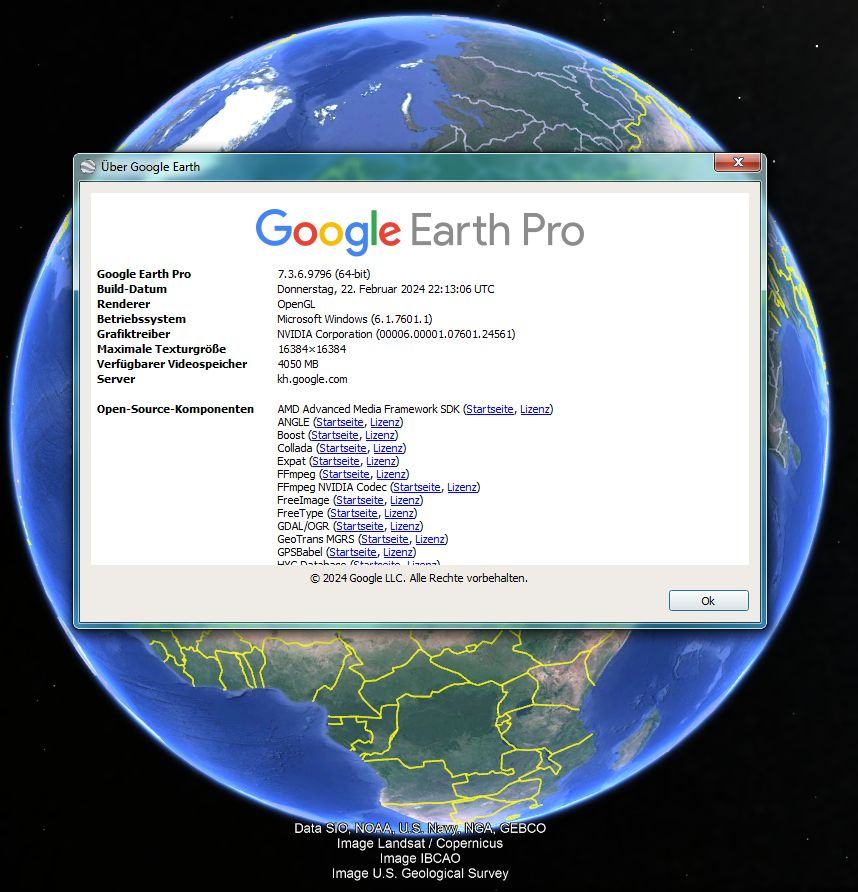Click the Google Earth Pro logo banner
This screenshot has height=892, width=858.
420,232
